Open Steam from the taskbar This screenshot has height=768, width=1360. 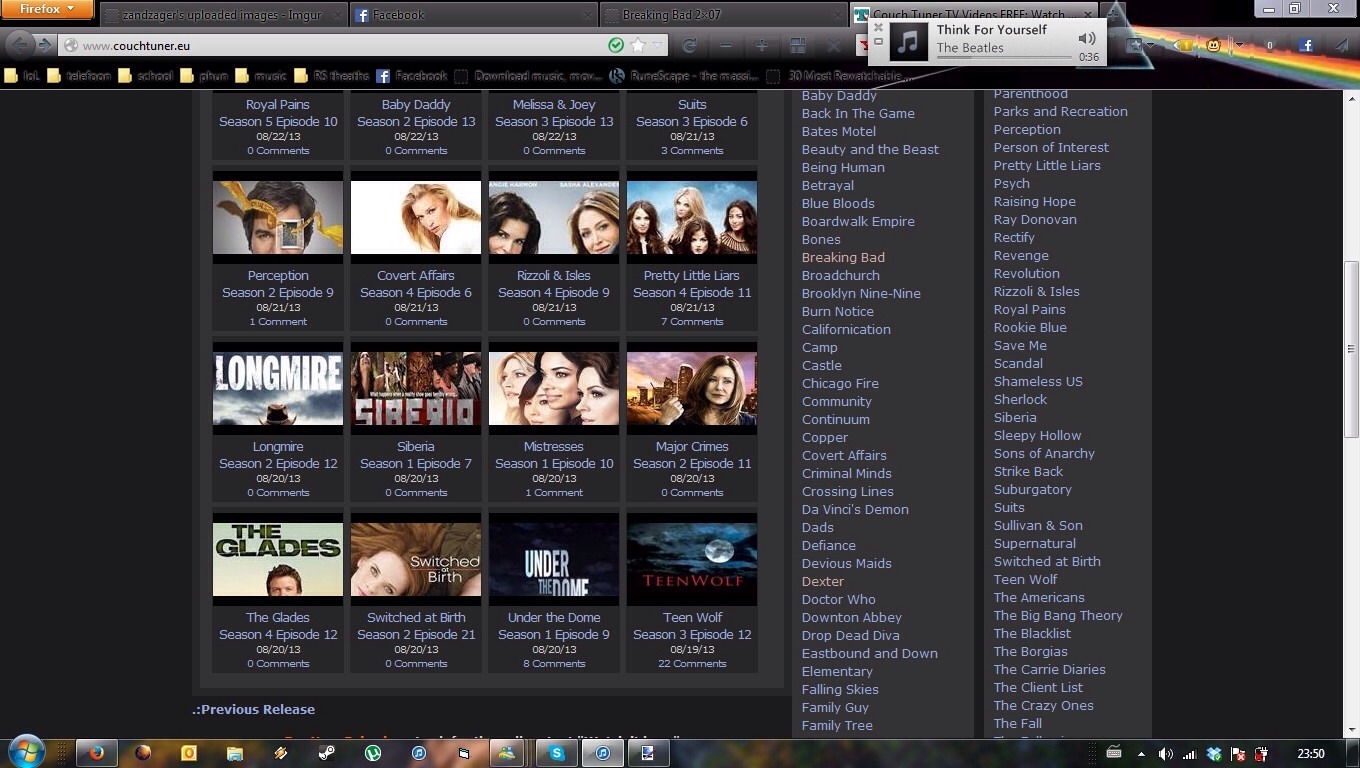[327, 753]
